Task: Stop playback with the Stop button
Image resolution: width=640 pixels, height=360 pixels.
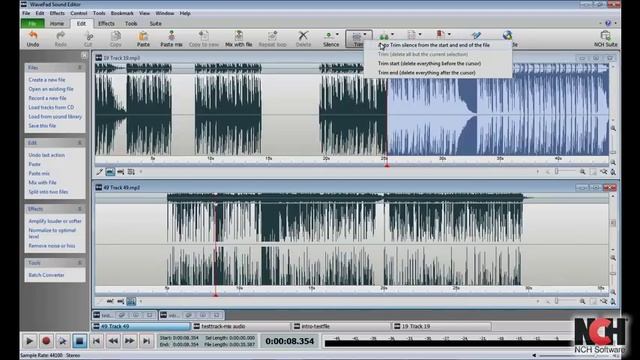Action: point(80,341)
